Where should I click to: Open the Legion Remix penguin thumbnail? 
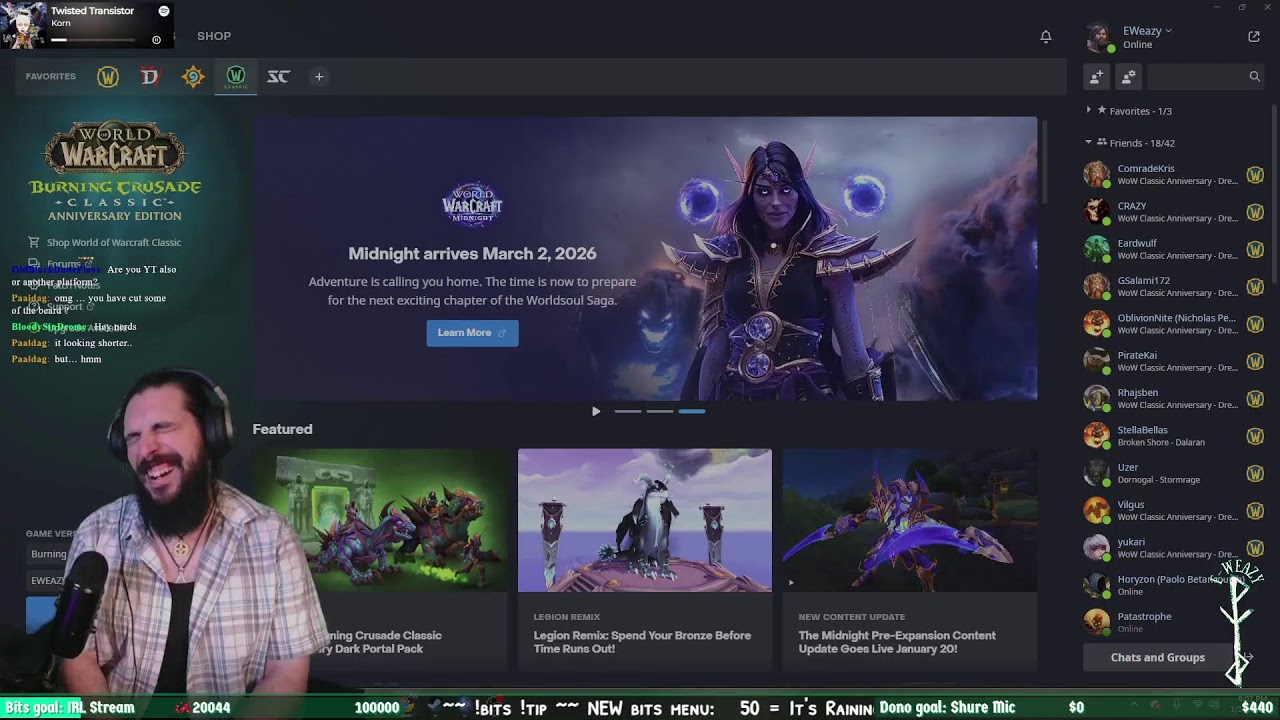(645, 520)
